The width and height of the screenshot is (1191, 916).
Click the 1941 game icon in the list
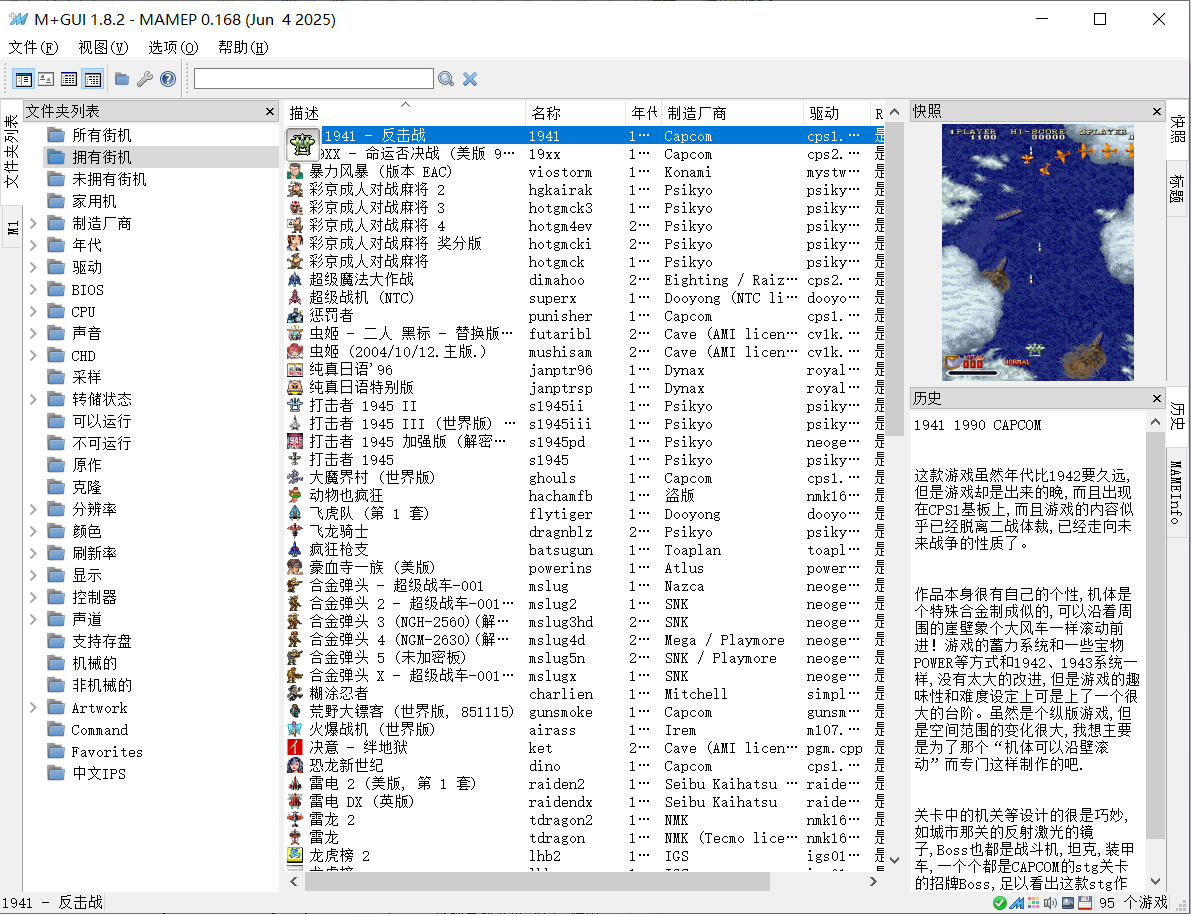(302, 144)
